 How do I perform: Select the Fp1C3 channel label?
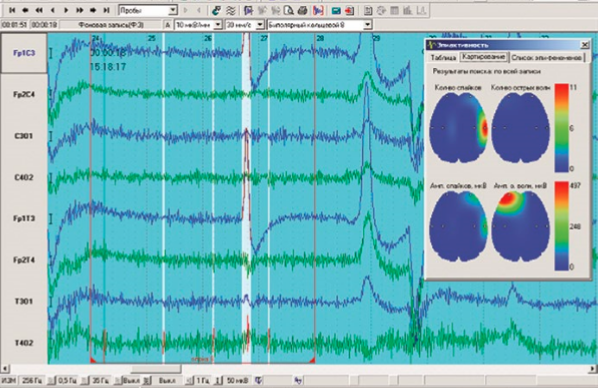coord(24,53)
